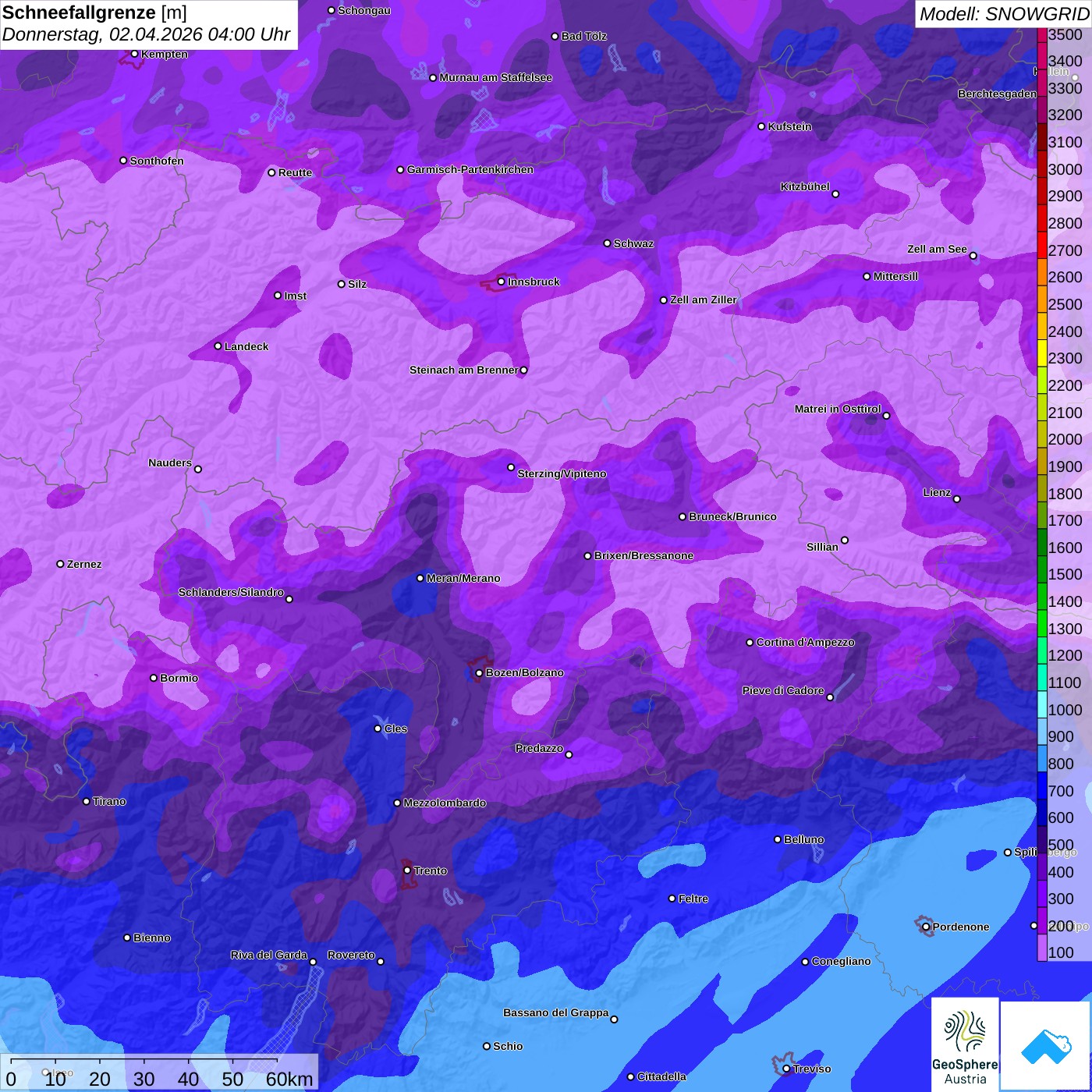Click the Nauders label
This screenshot has width=1092, height=1092.
click(x=170, y=463)
